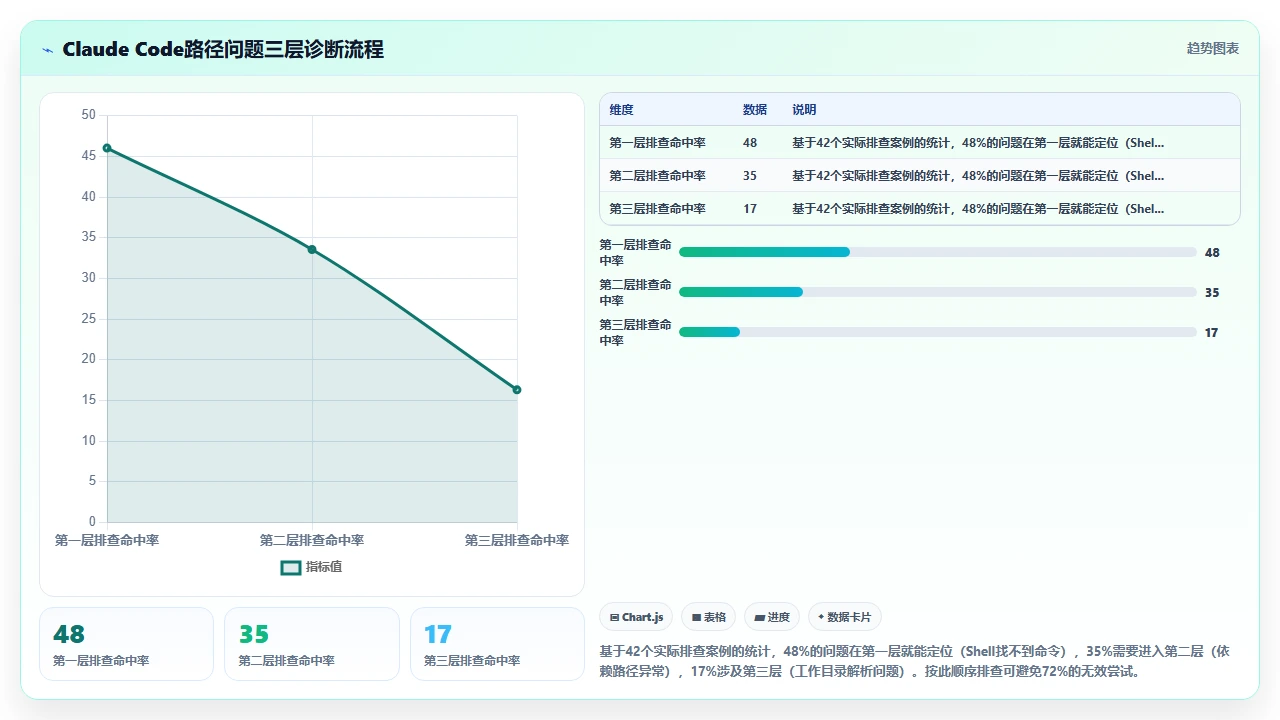Click the 说明 column header
1280x720 pixels.
point(805,110)
